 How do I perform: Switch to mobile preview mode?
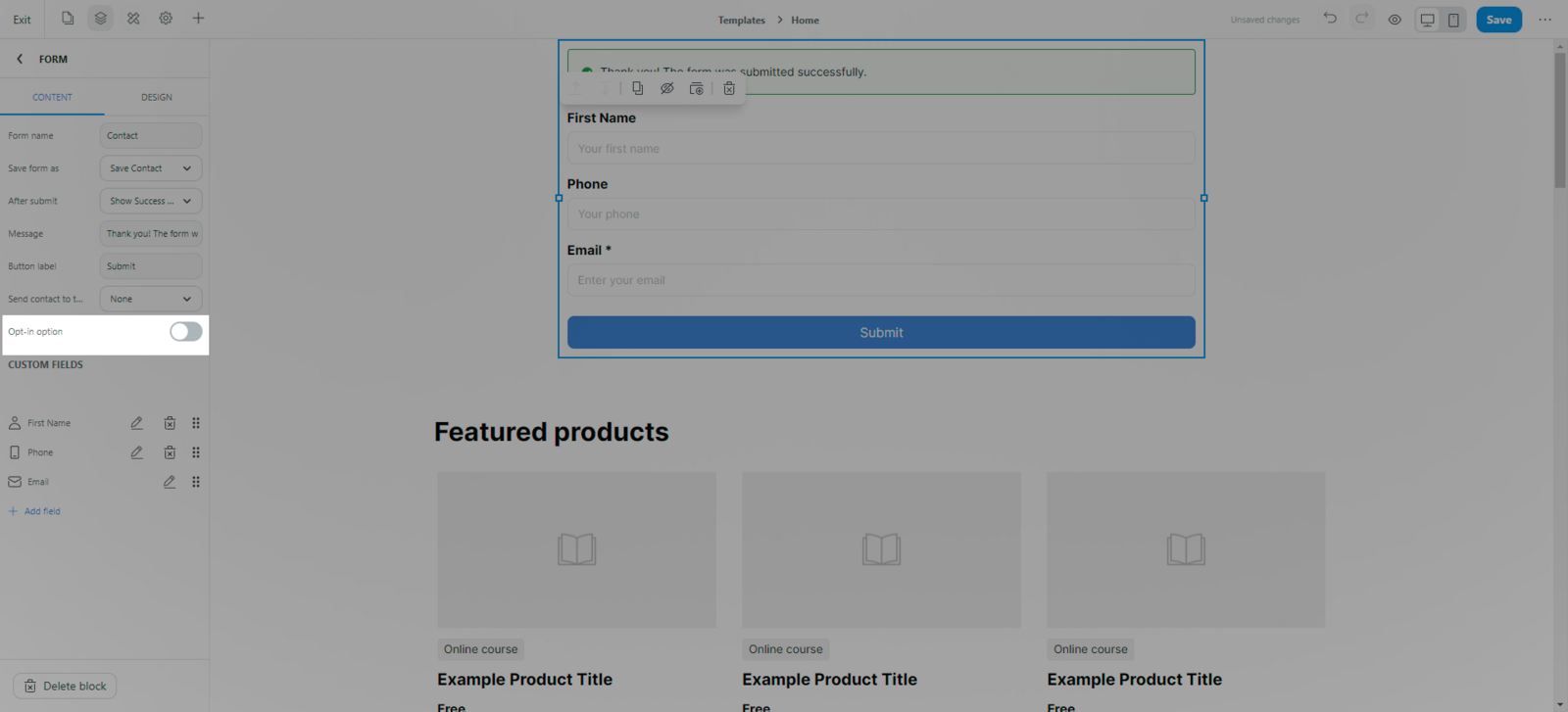tap(1453, 20)
